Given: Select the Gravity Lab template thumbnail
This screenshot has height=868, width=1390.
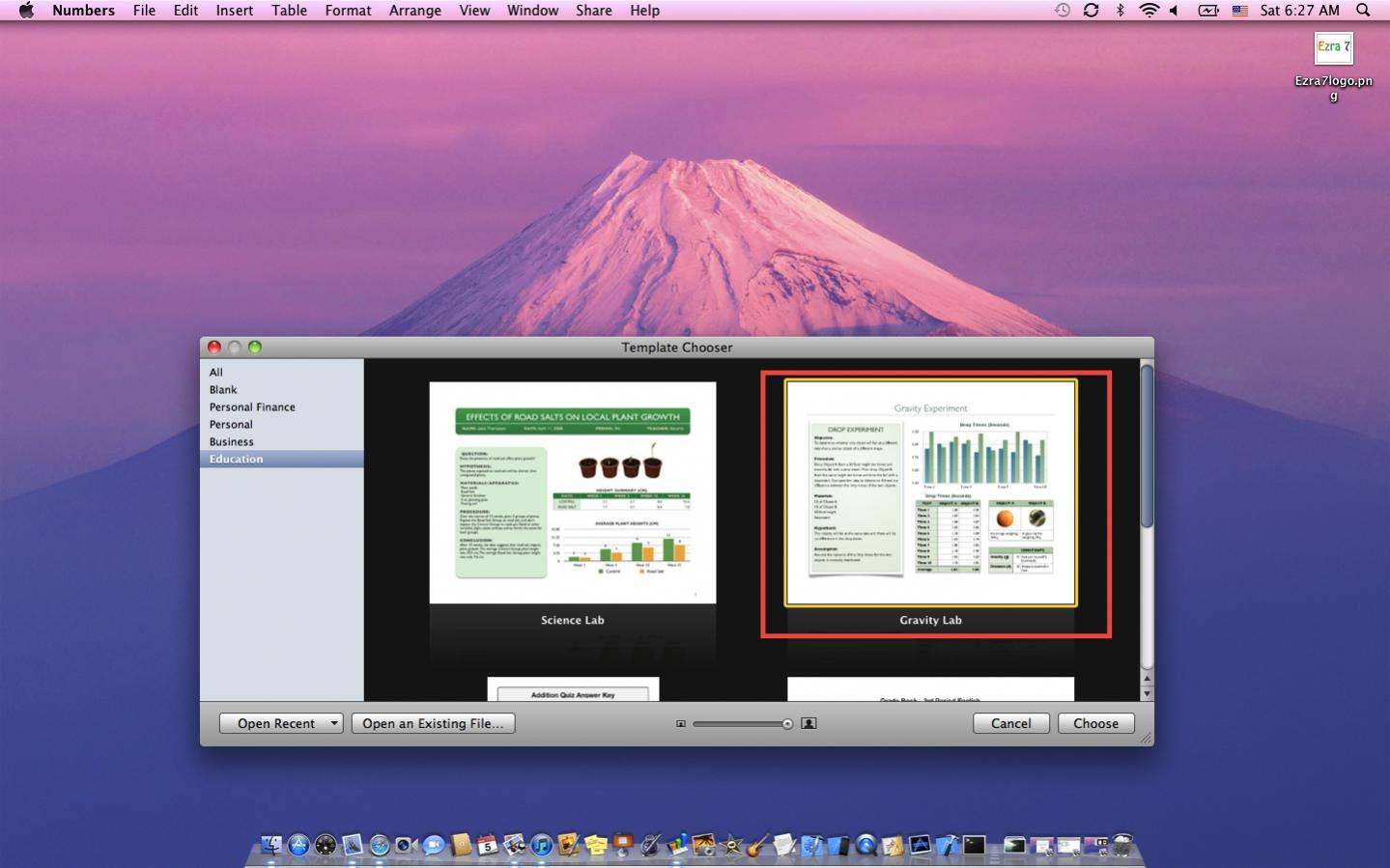Looking at the screenshot, I should click(930, 492).
